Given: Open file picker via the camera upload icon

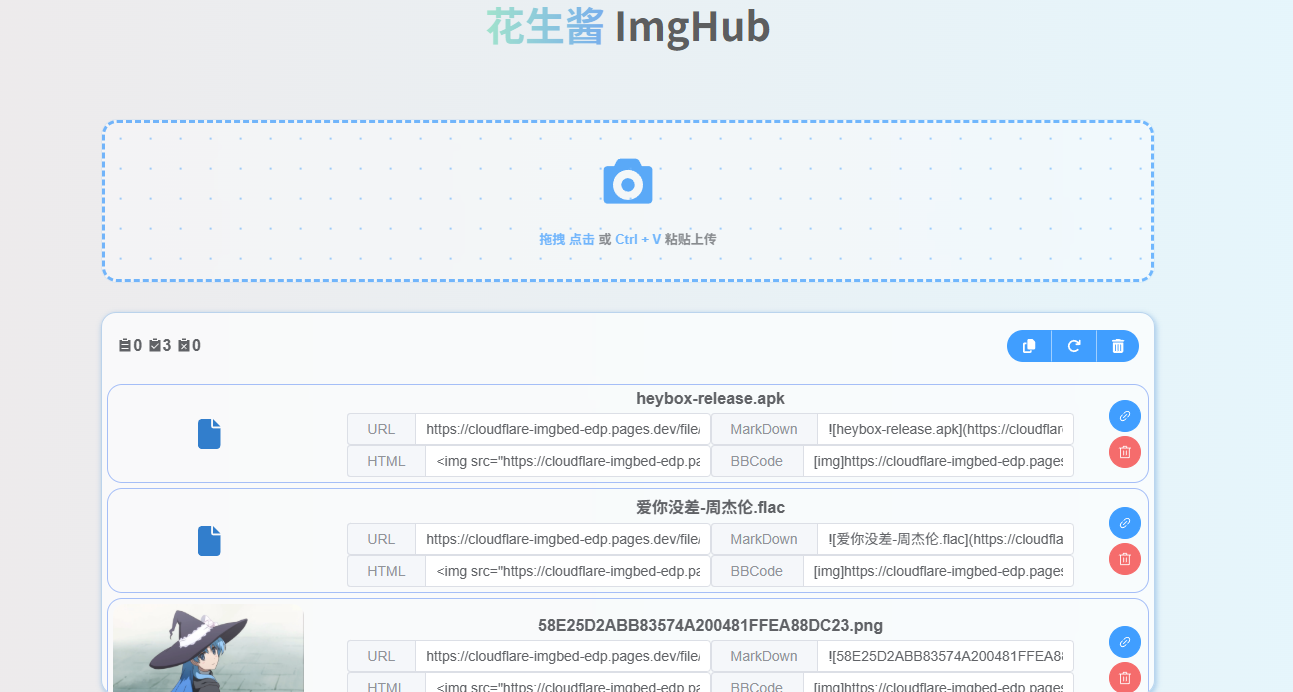Looking at the screenshot, I should coord(627,181).
